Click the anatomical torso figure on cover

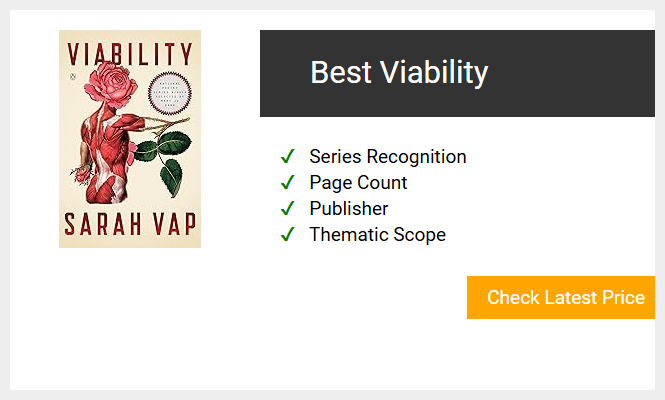tap(108, 155)
